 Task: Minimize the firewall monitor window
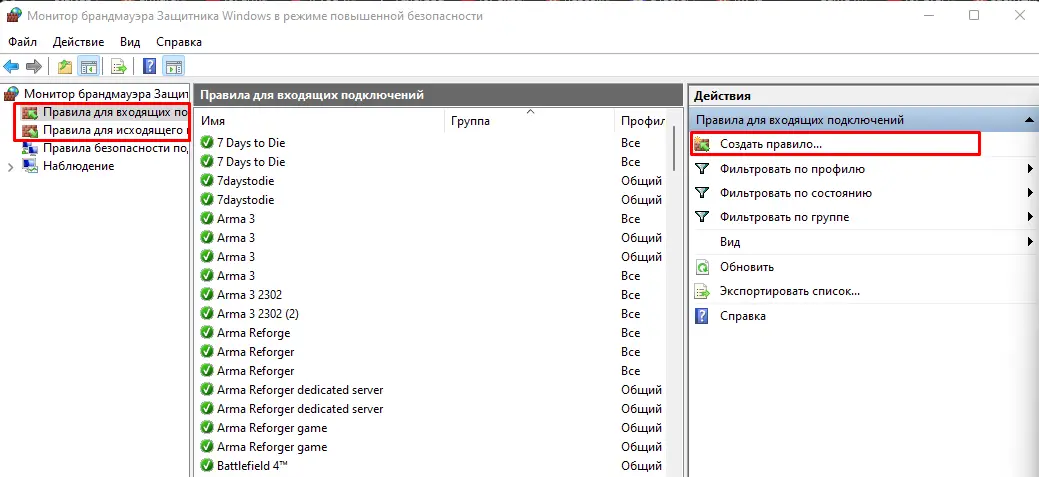[928, 15]
